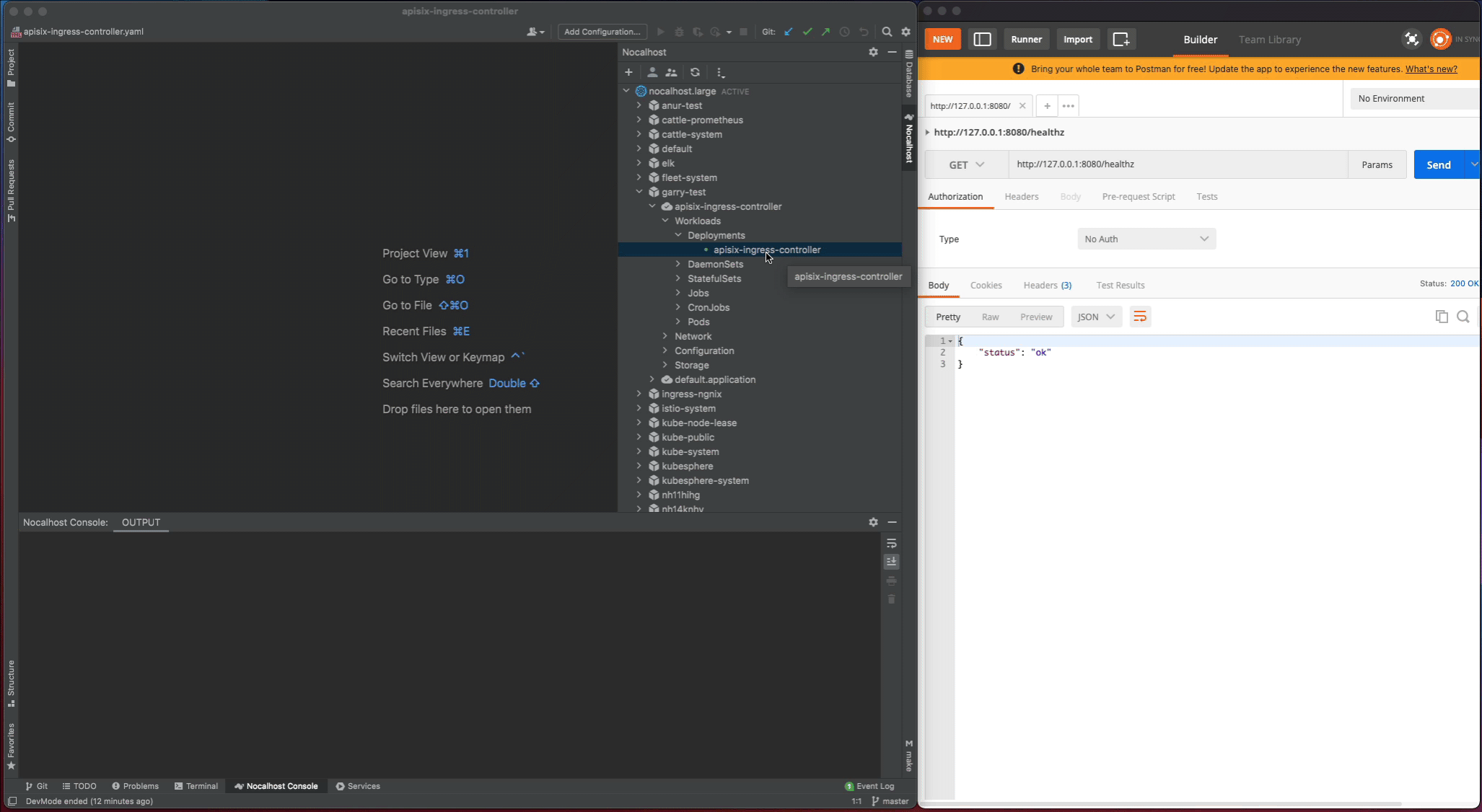Switch to the Tests tab in Postman

[x=1207, y=196]
